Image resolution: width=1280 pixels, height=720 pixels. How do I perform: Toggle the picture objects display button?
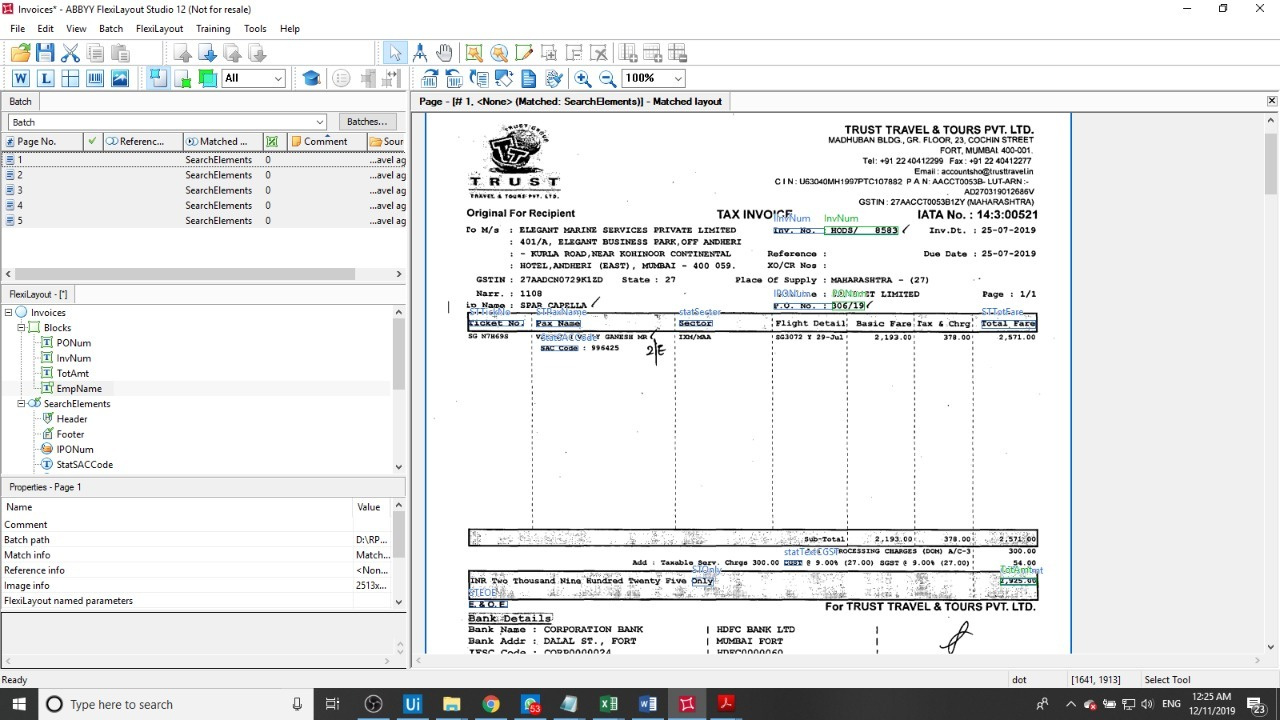[120, 78]
